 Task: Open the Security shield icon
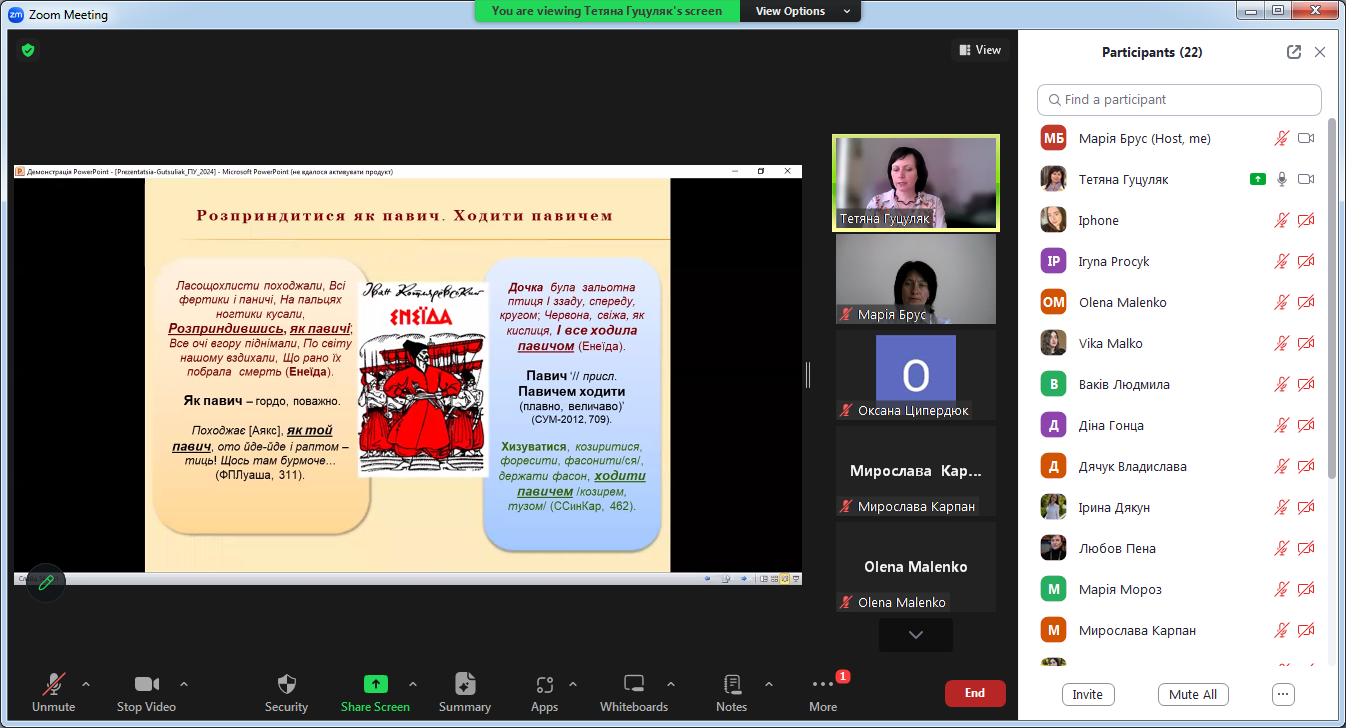point(286,685)
